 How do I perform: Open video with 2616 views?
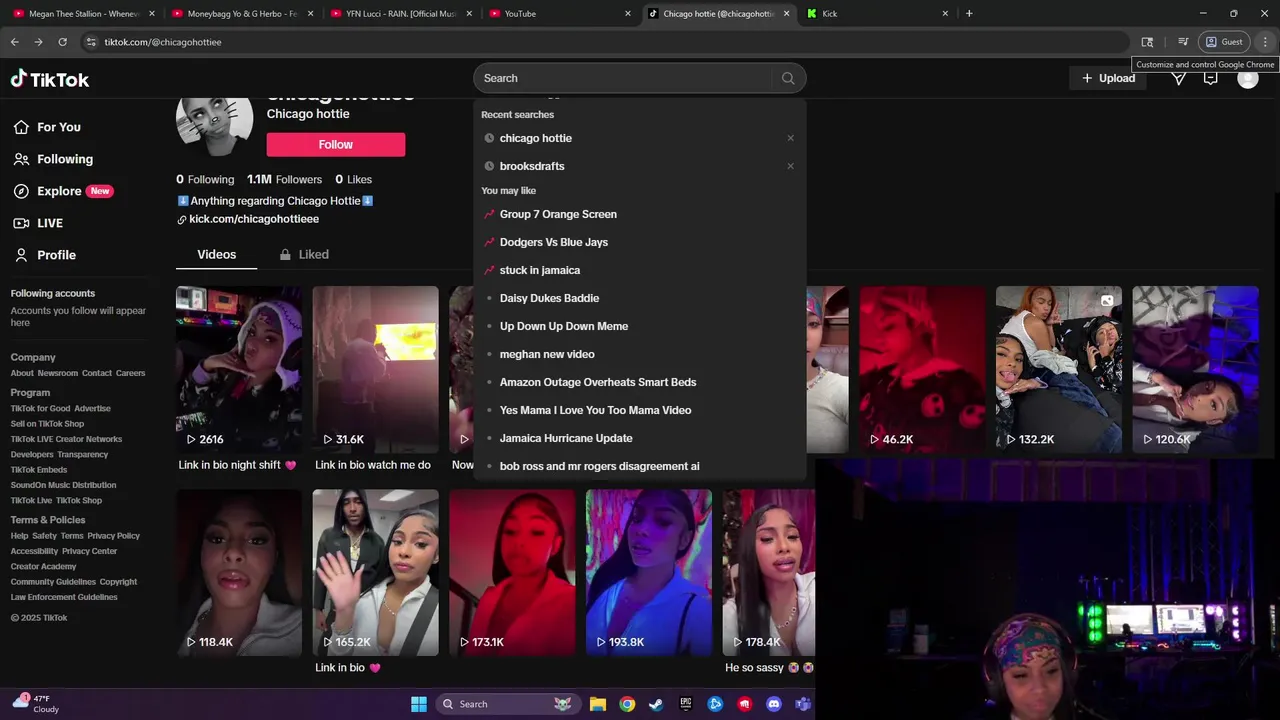238,370
